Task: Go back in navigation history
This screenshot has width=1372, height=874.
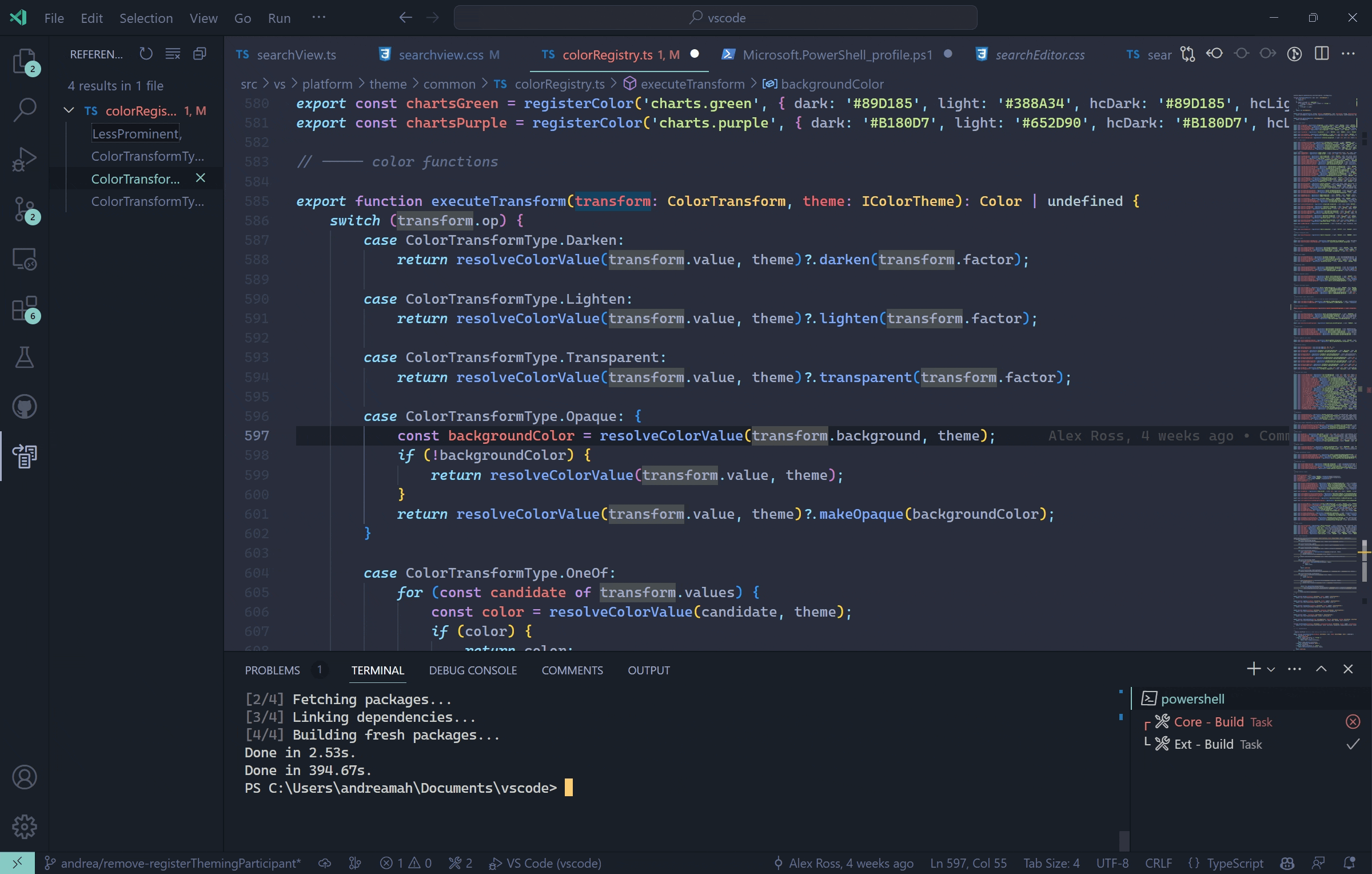Action: click(405, 18)
